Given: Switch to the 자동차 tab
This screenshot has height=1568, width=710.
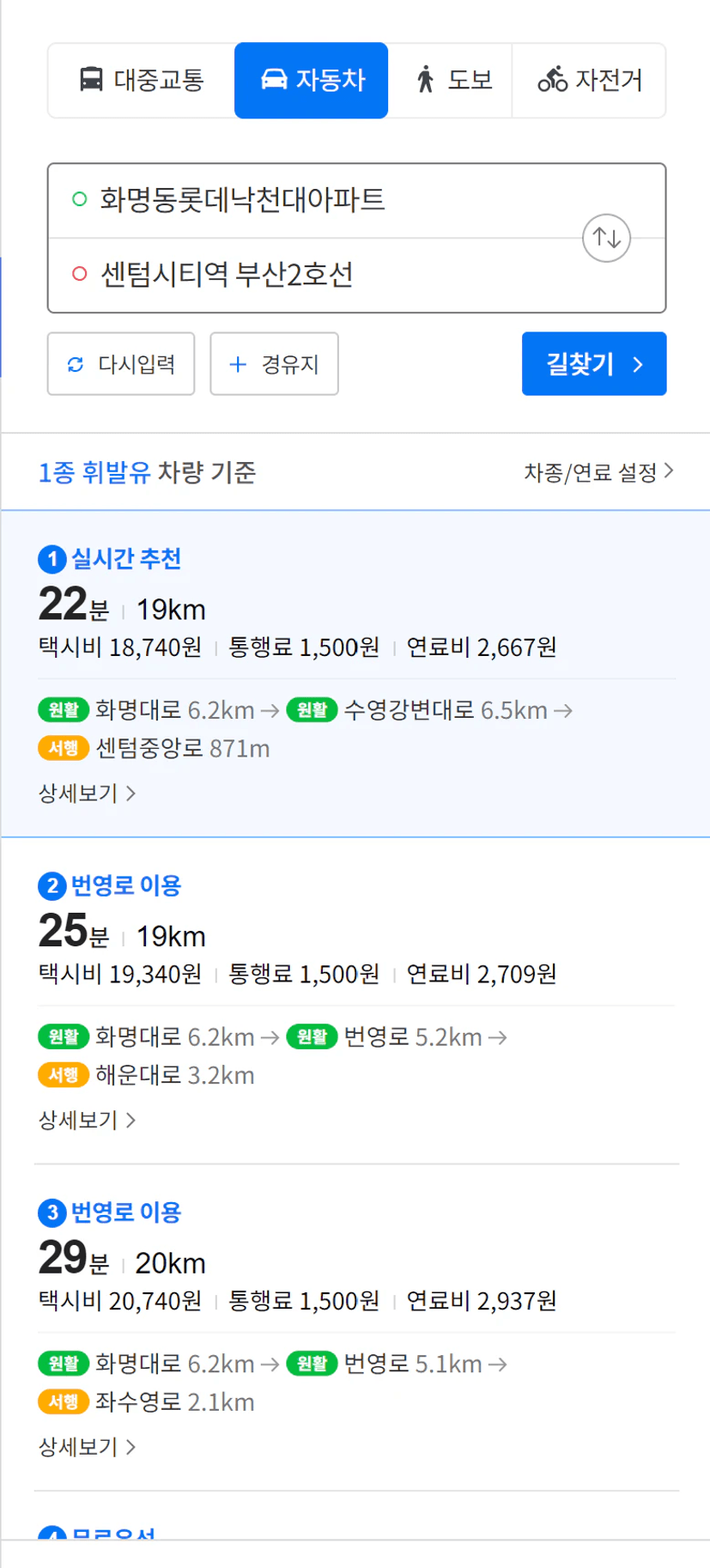Looking at the screenshot, I should pyautogui.click(x=311, y=80).
